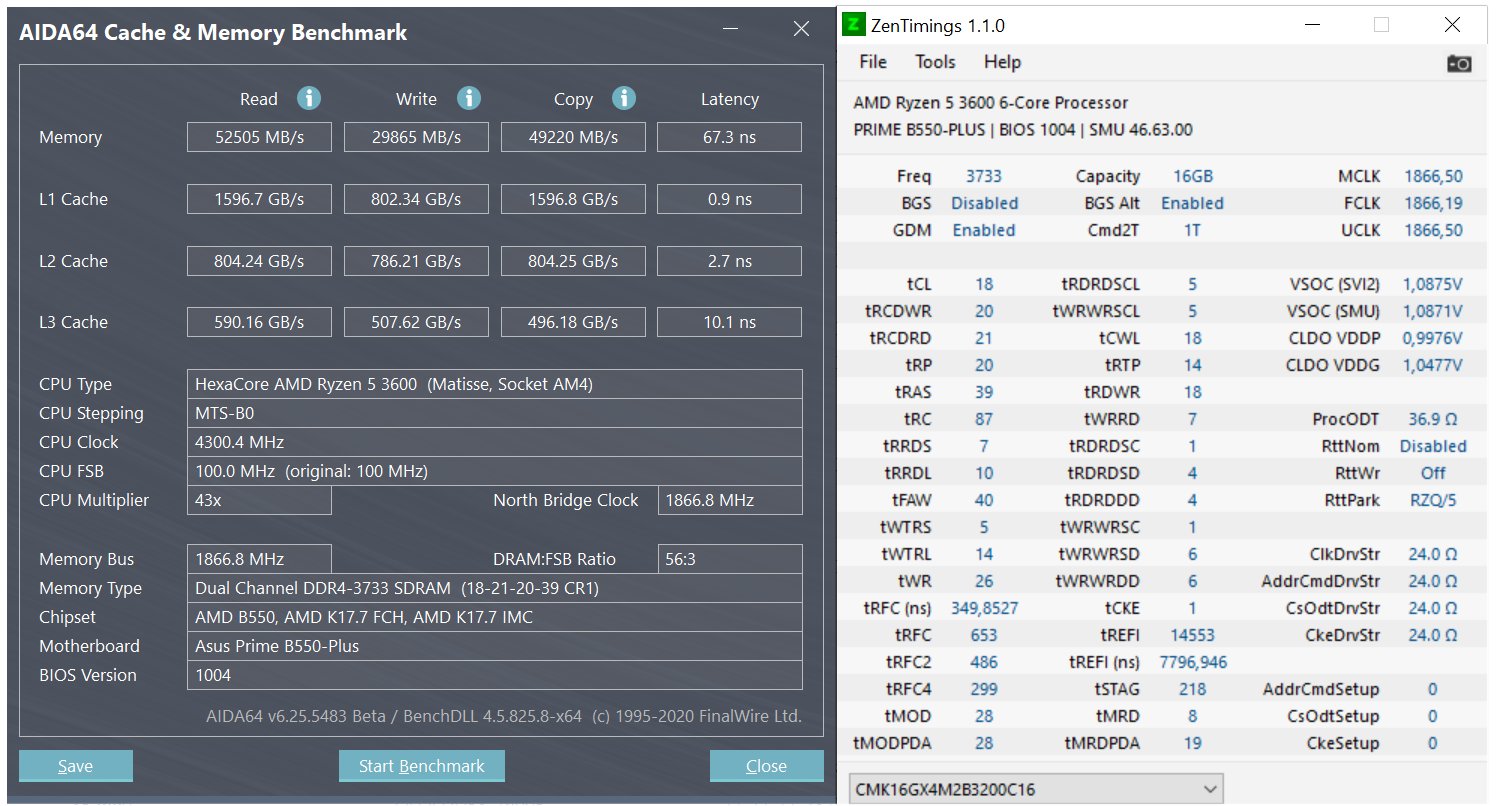Open the Tools menu in ZenTimings

pos(935,62)
